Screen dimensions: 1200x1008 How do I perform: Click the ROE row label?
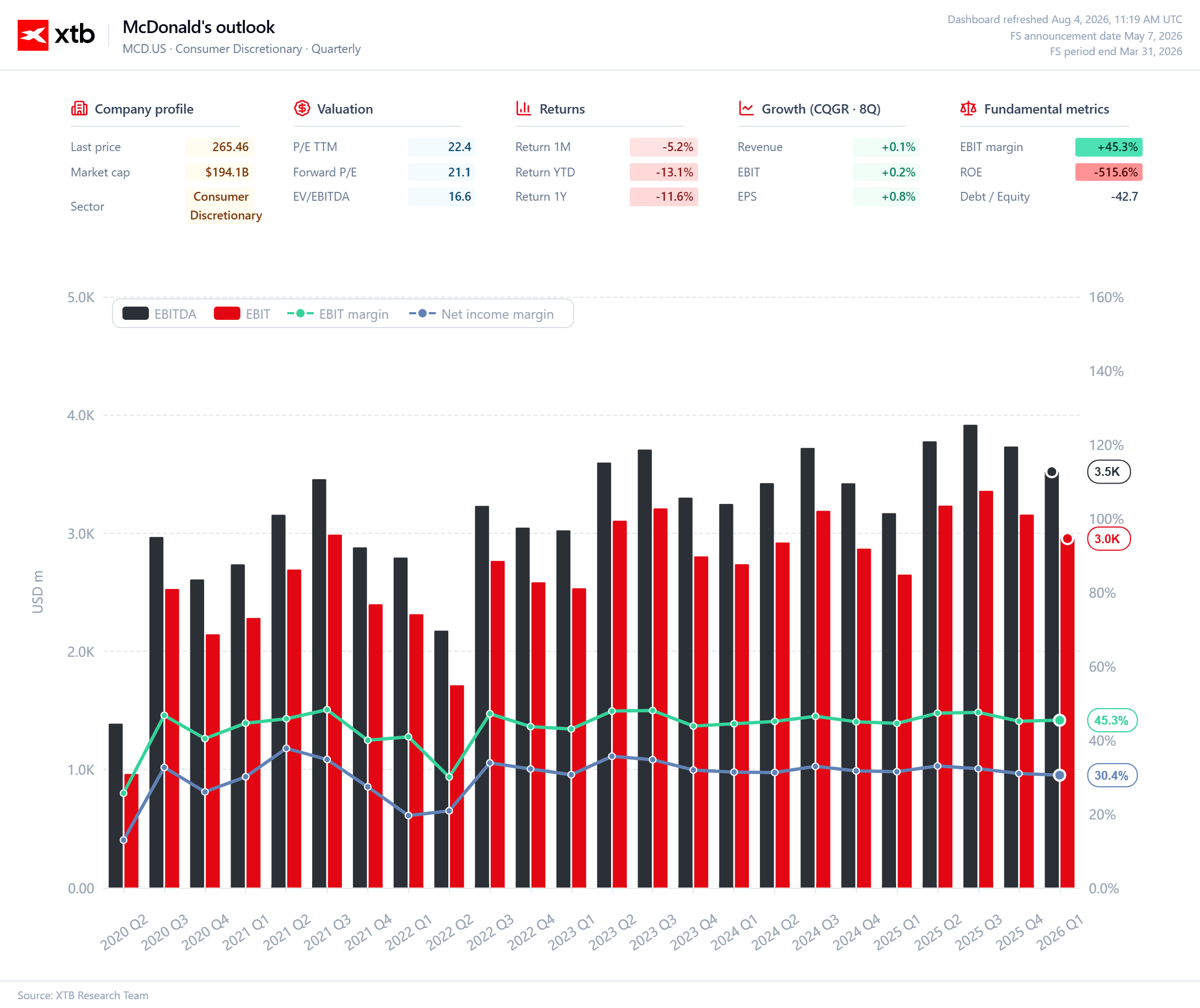tap(971, 172)
